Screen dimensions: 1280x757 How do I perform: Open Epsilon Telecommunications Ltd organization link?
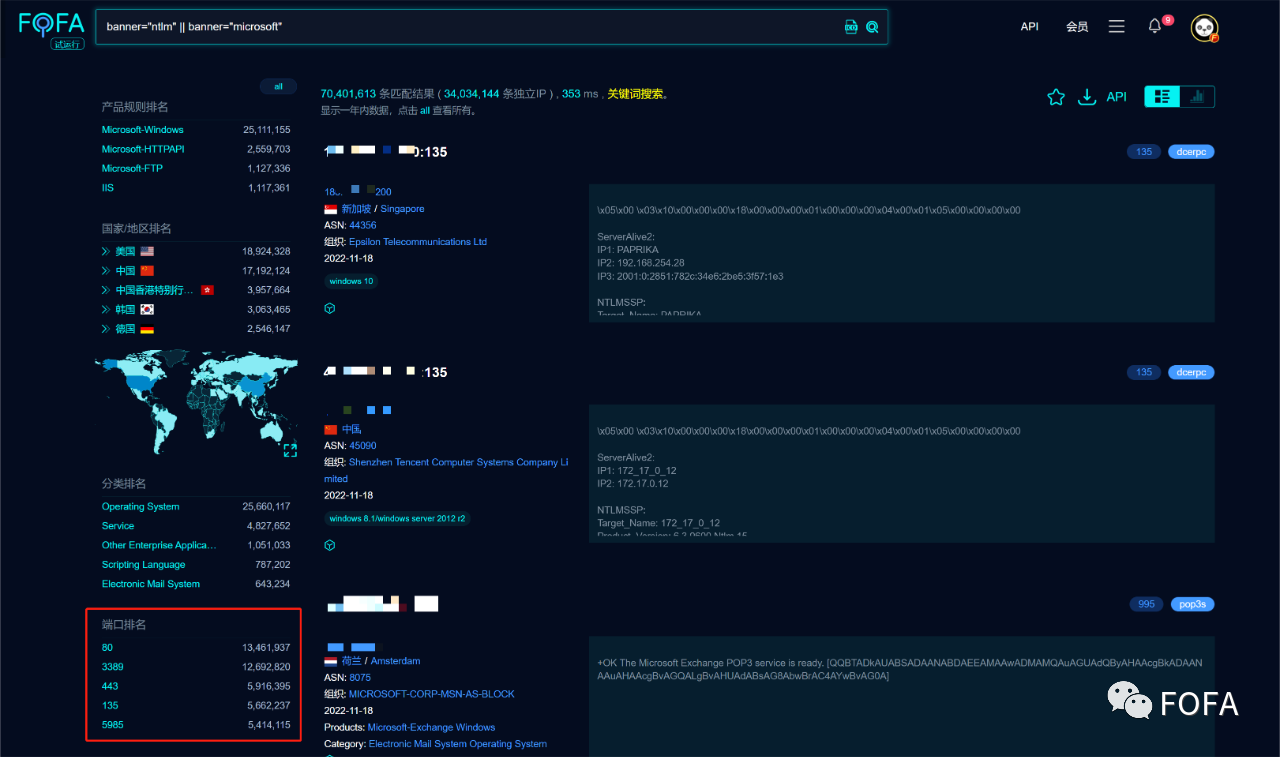[418, 242]
